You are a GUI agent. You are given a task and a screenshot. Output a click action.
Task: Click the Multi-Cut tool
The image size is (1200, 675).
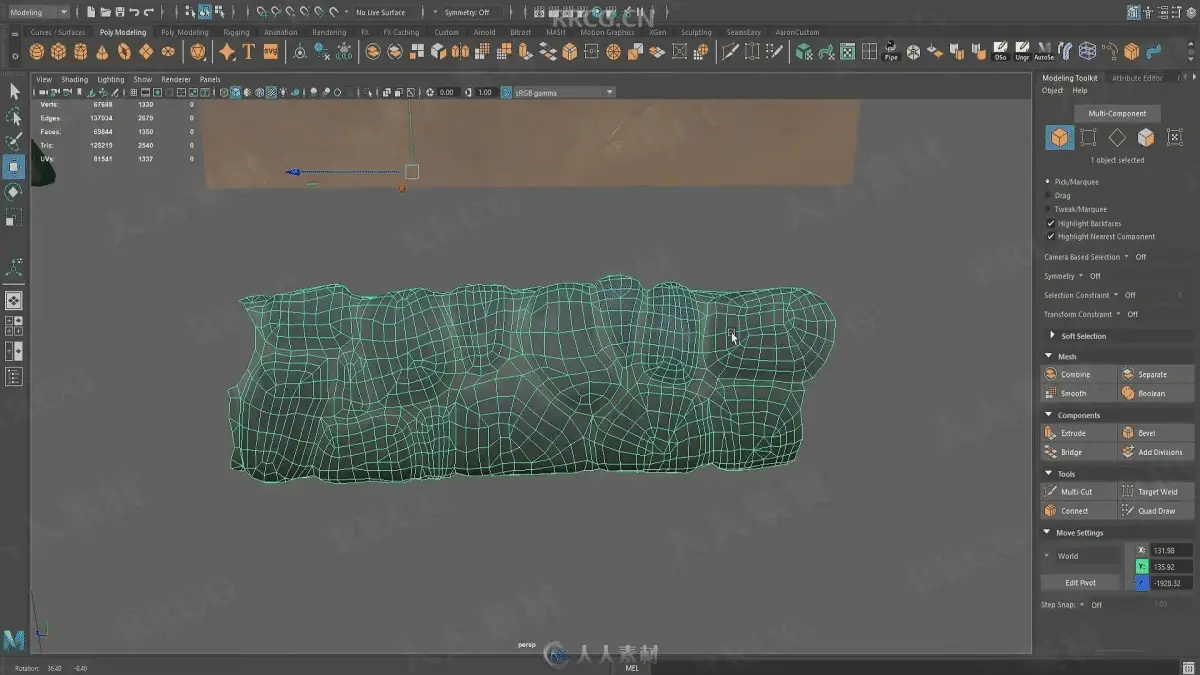click(x=1077, y=492)
